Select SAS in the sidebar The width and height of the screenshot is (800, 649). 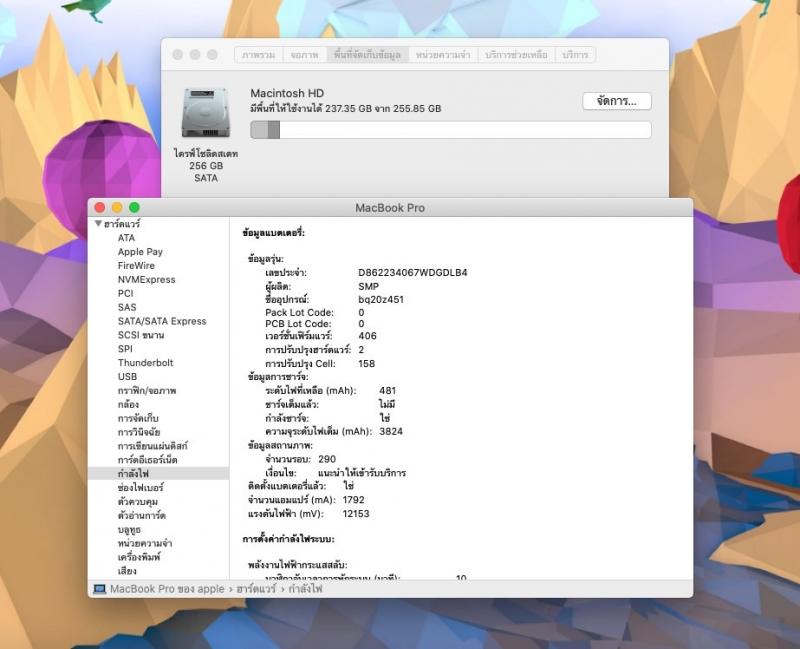click(127, 307)
